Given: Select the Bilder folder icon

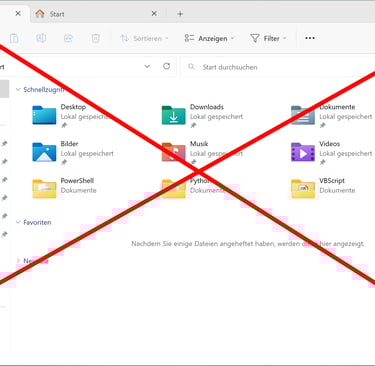Looking at the screenshot, I should (44, 152).
